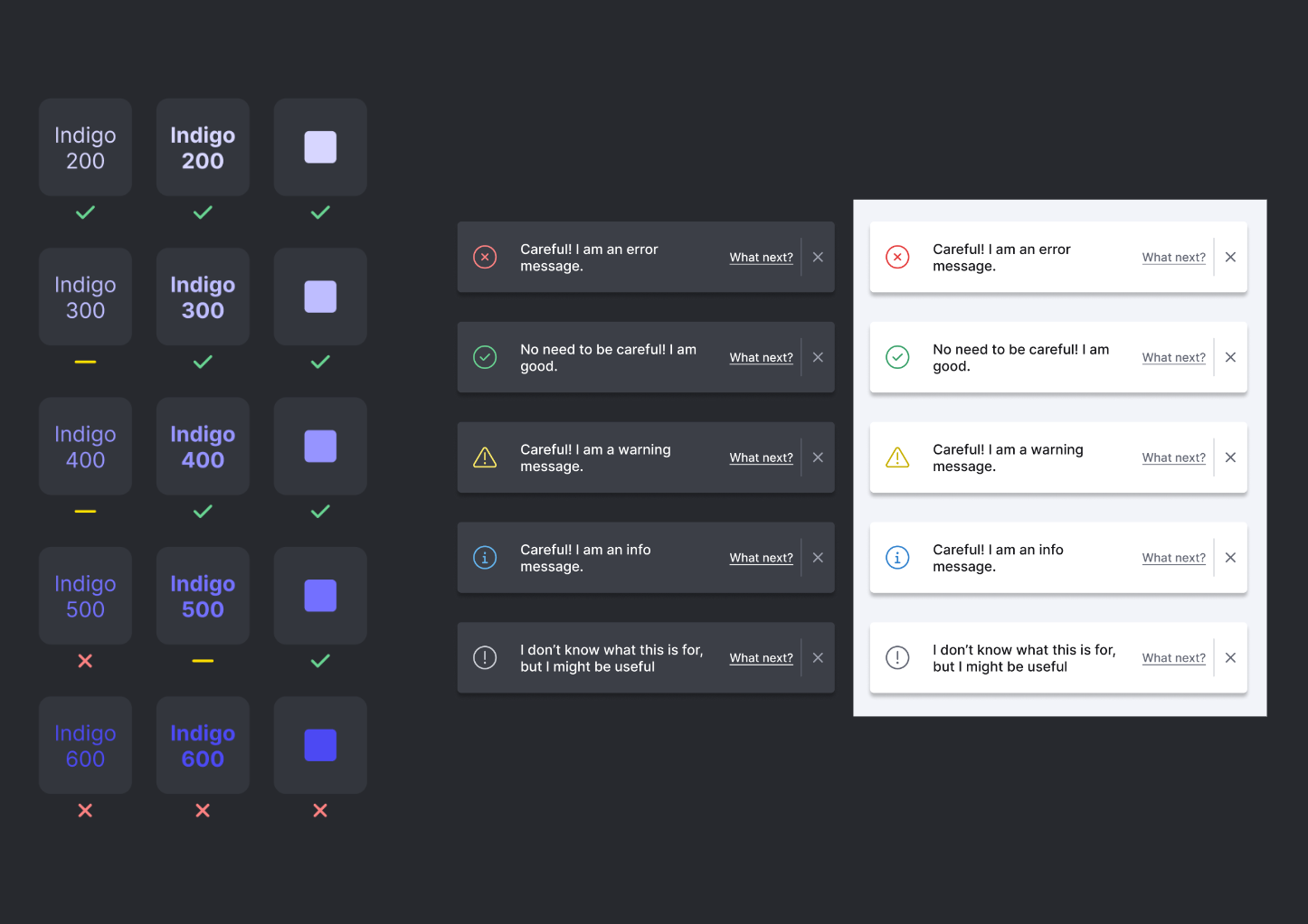Click yellow dash under bold Indigo 500
Viewport: 1308px width, 924px height.
[203, 661]
